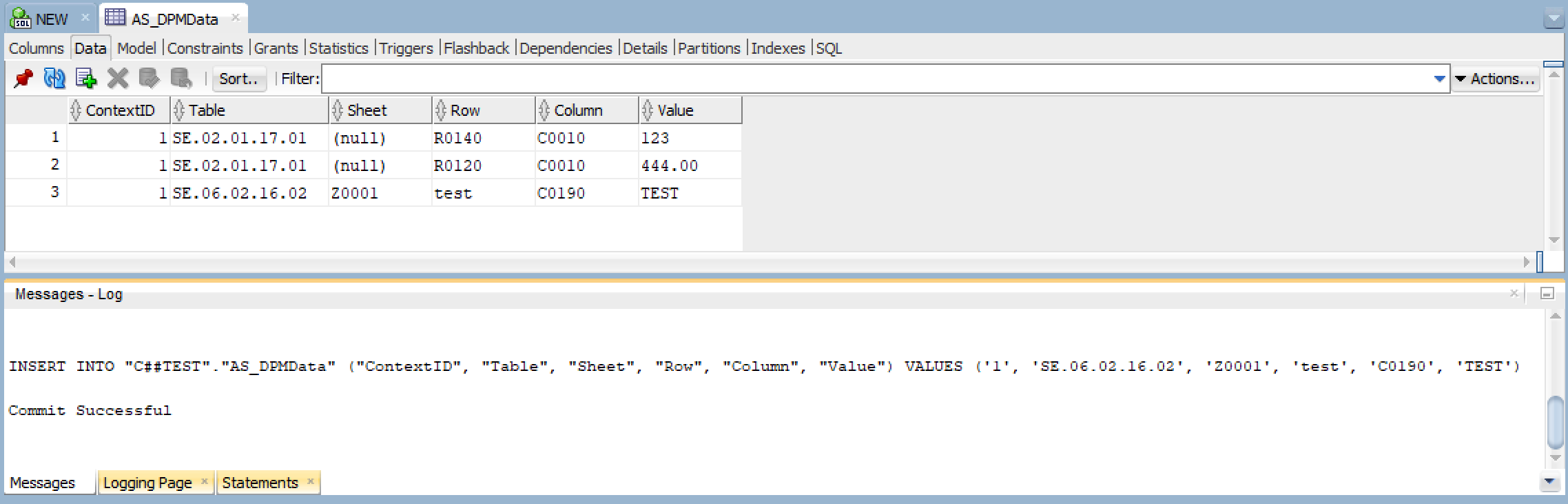Select the Sheet cell Z0001

pos(380,193)
